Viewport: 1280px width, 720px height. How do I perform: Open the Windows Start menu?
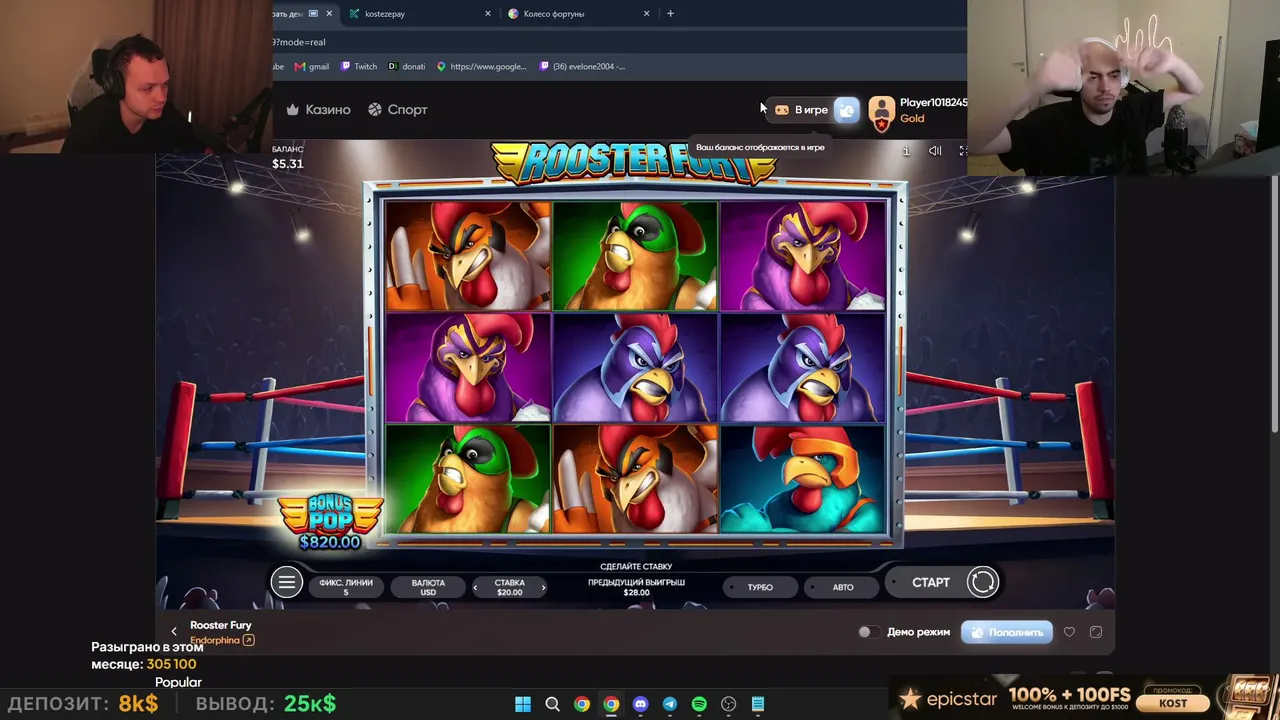523,704
